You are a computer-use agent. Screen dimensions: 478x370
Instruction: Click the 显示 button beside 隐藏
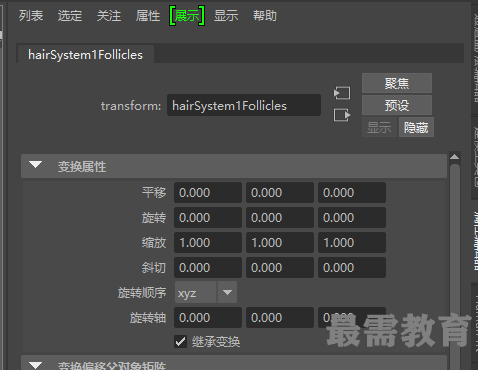click(379, 127)
